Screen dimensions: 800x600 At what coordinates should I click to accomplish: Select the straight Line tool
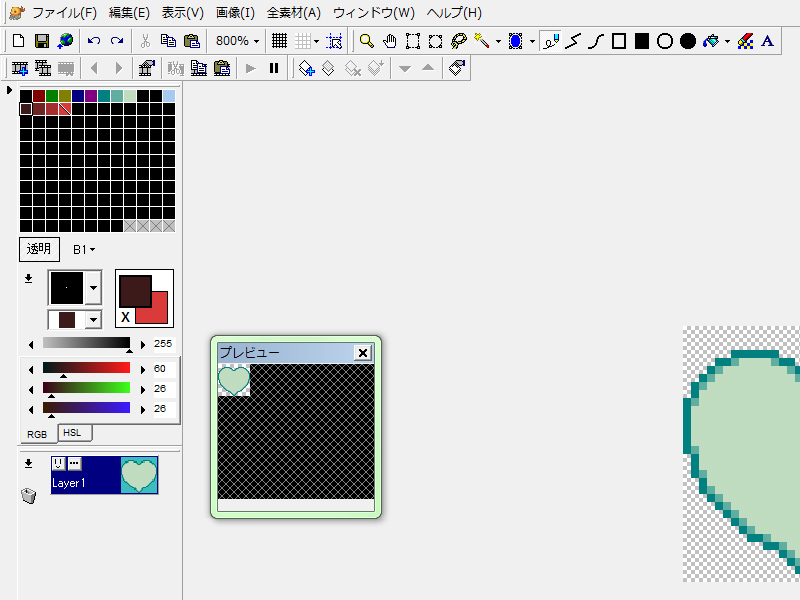point(573,41)
